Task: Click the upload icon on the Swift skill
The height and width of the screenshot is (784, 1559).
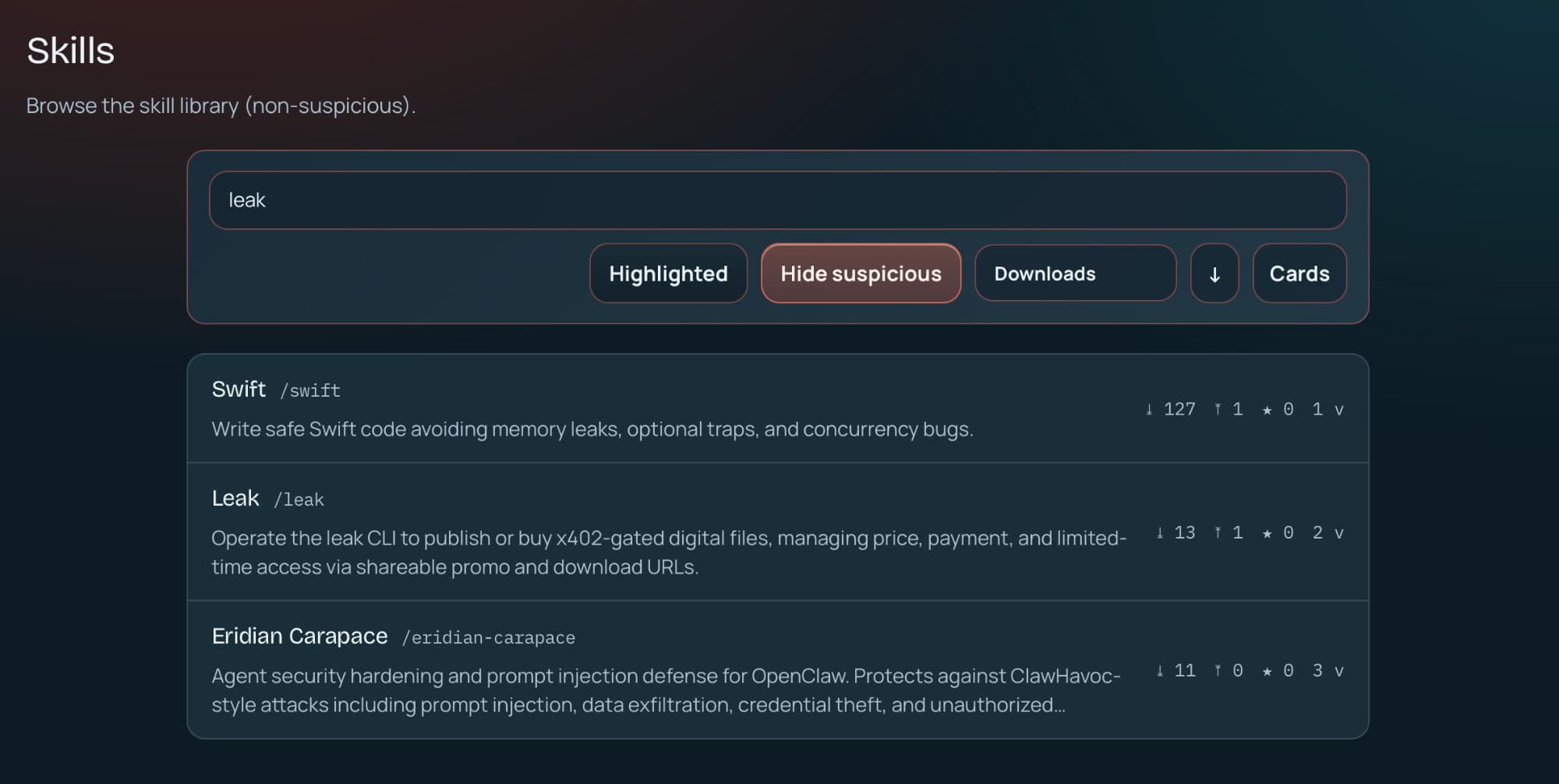Action: pos(1218,408)
